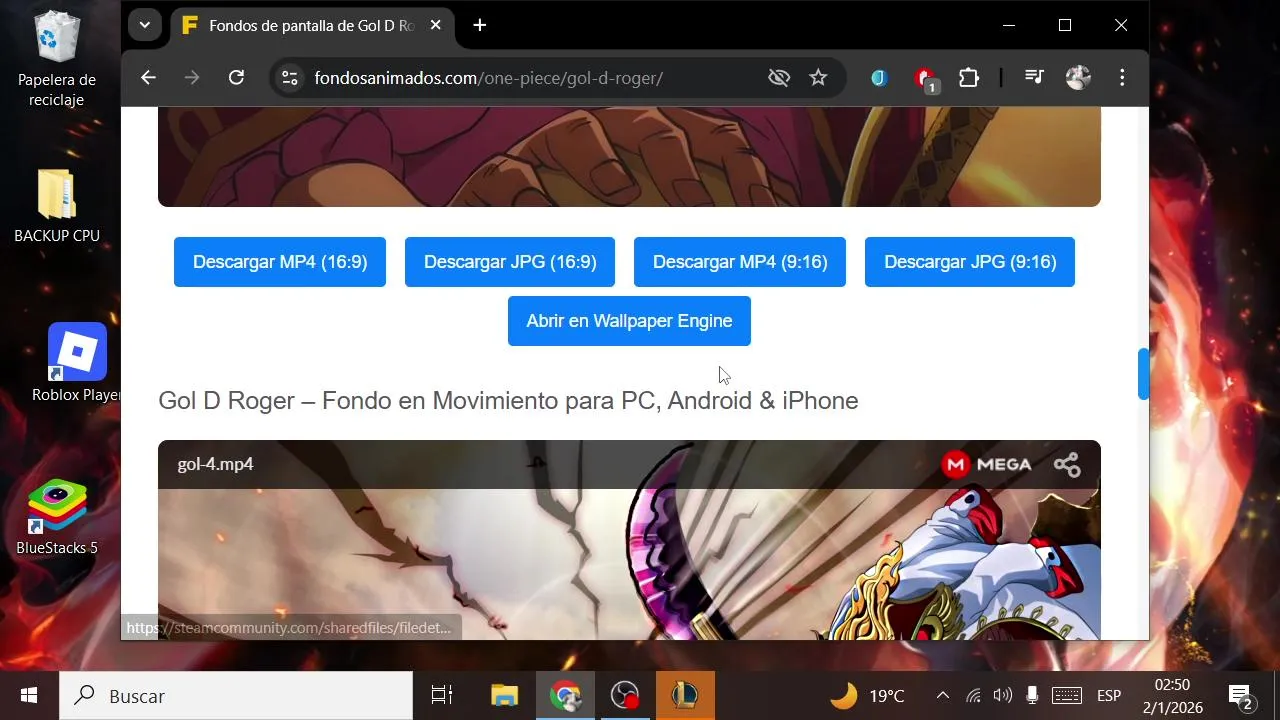Click Abrir en Wallpaper Engine button

coord(629,321)
